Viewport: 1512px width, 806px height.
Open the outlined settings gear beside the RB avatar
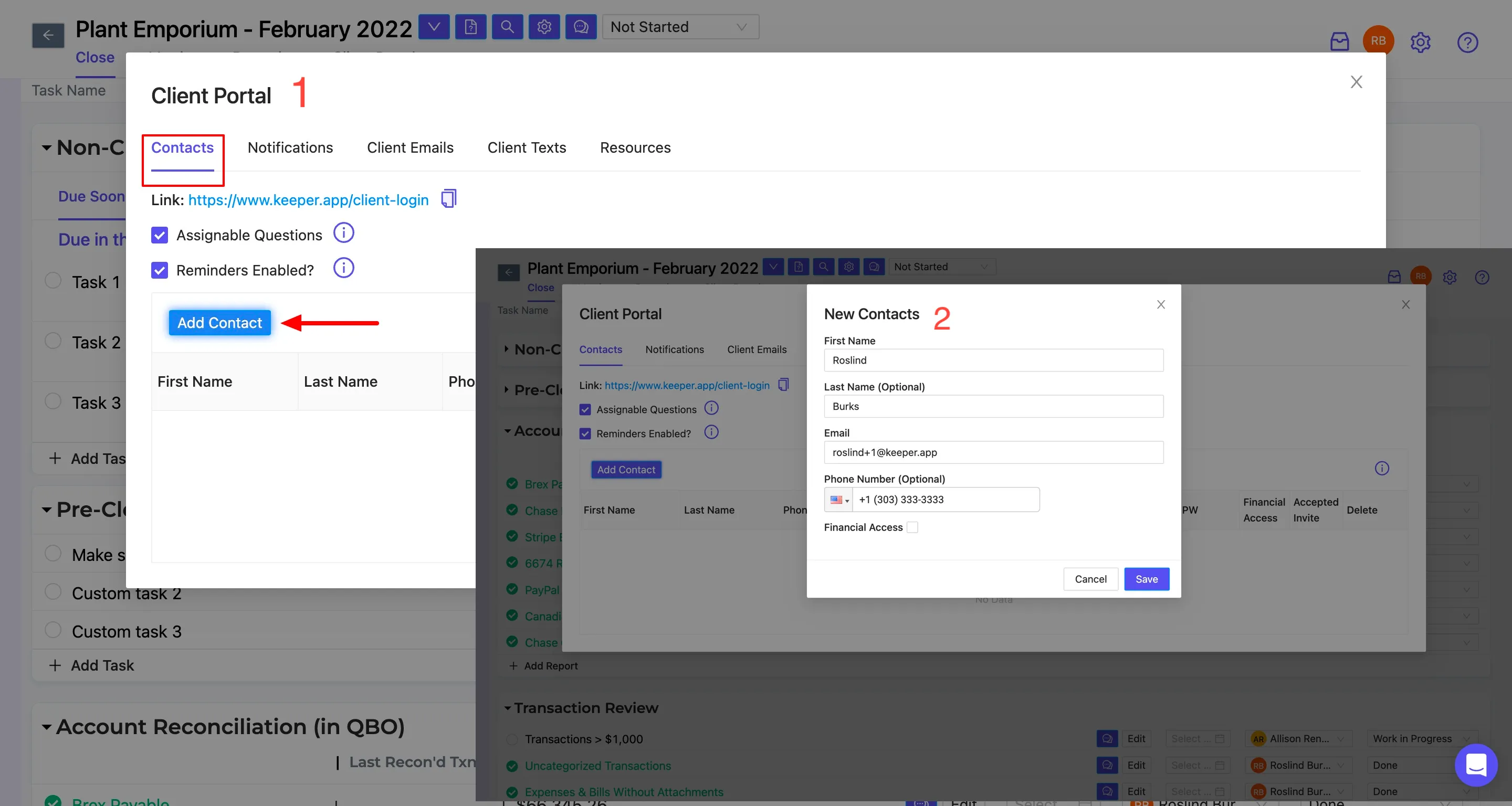tap(1421, 42)
